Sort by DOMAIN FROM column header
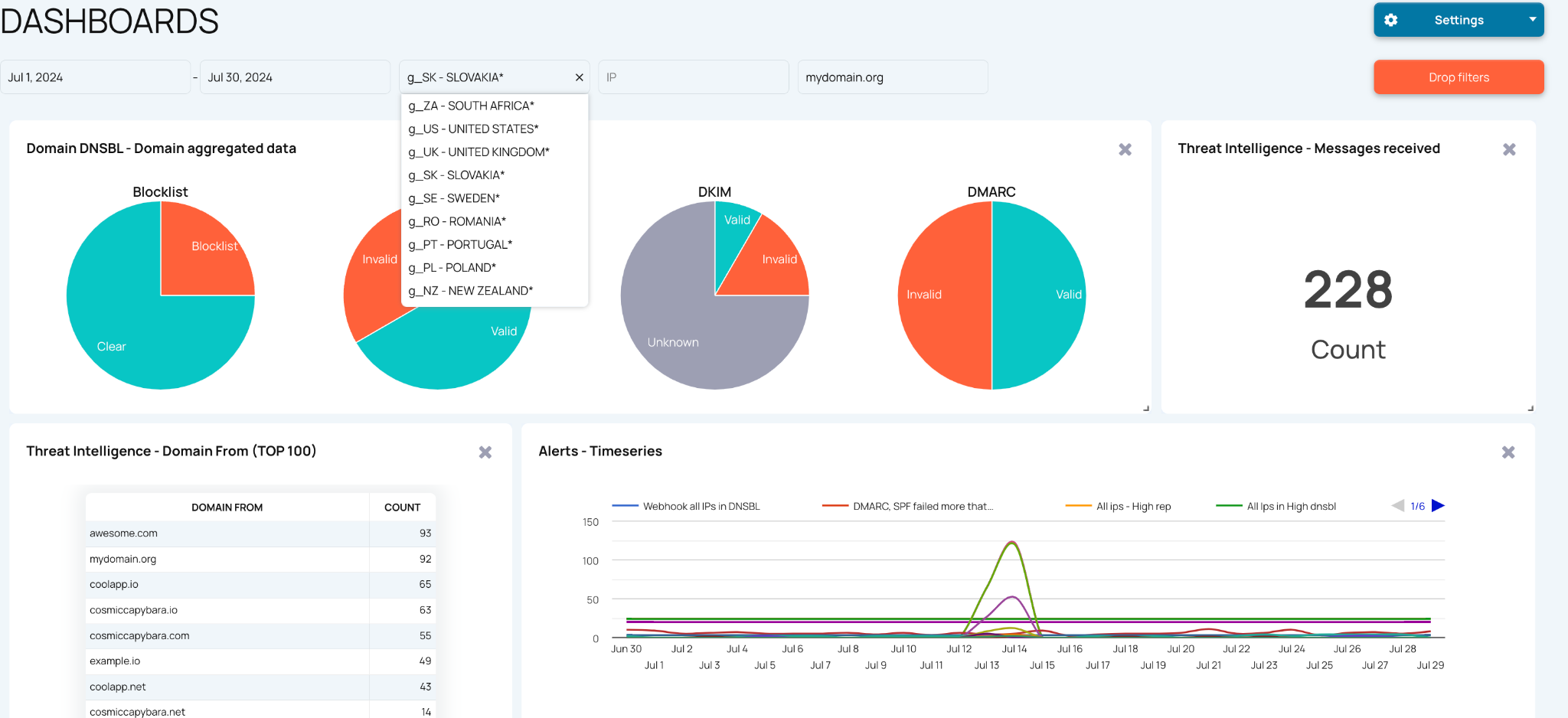This screenshot has height=718, width=1568. (x=227, y=507)
